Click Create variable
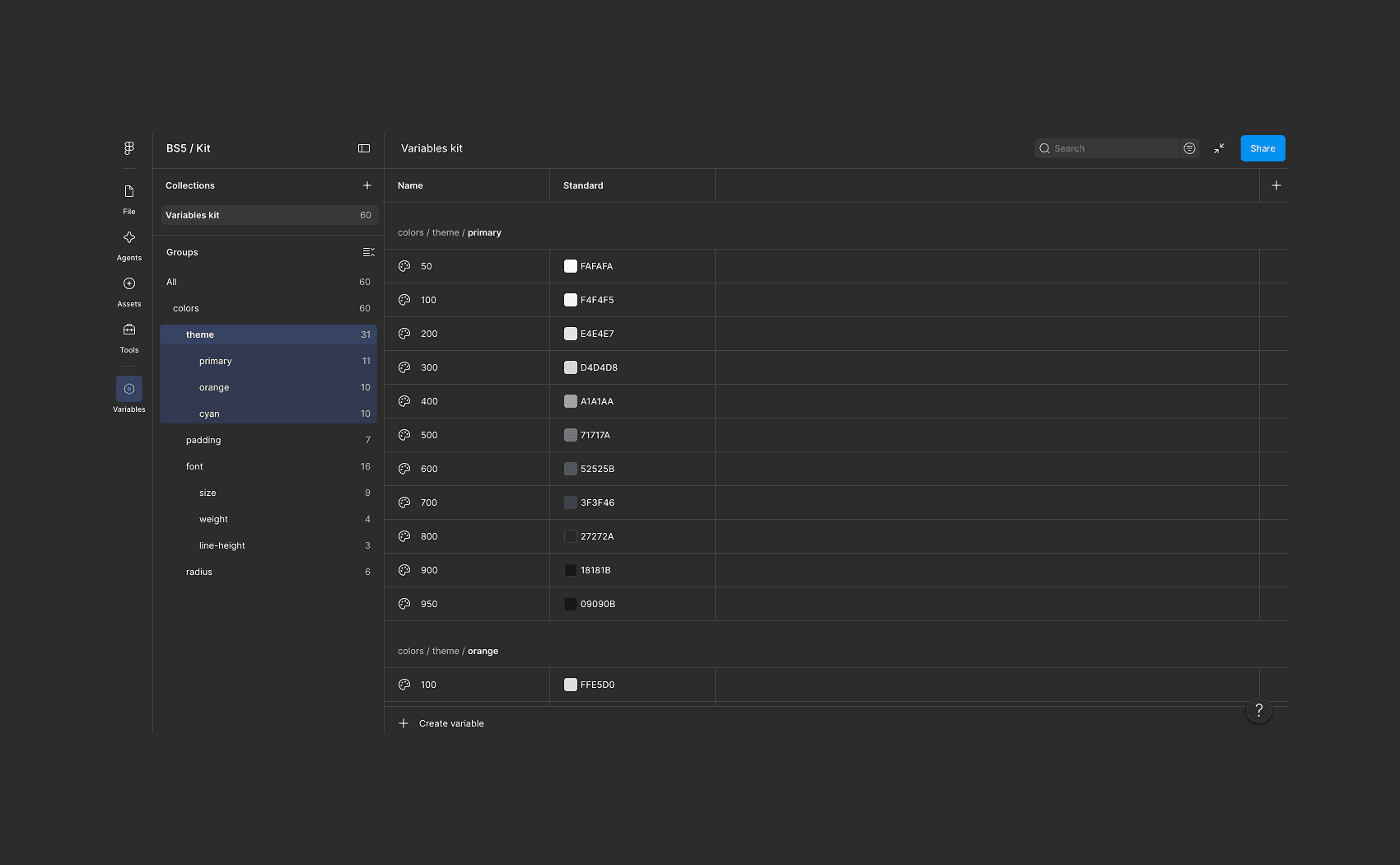1400x865 pixels. (451, 723)
